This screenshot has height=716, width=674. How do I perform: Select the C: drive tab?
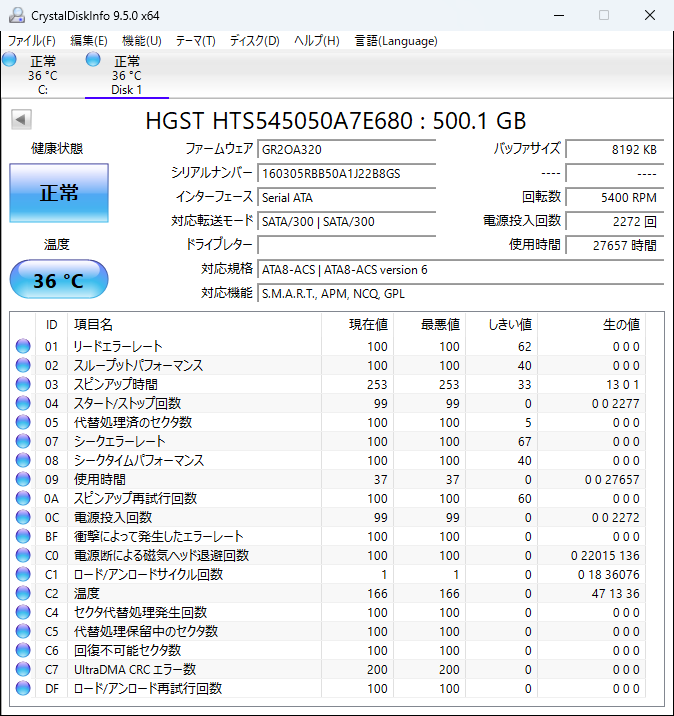coord(42,74)
